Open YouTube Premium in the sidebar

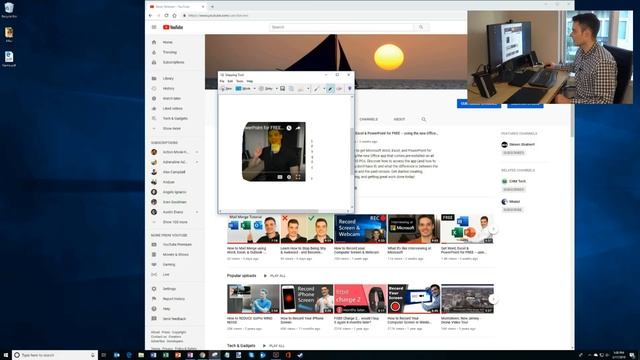[x=176, y=244]
